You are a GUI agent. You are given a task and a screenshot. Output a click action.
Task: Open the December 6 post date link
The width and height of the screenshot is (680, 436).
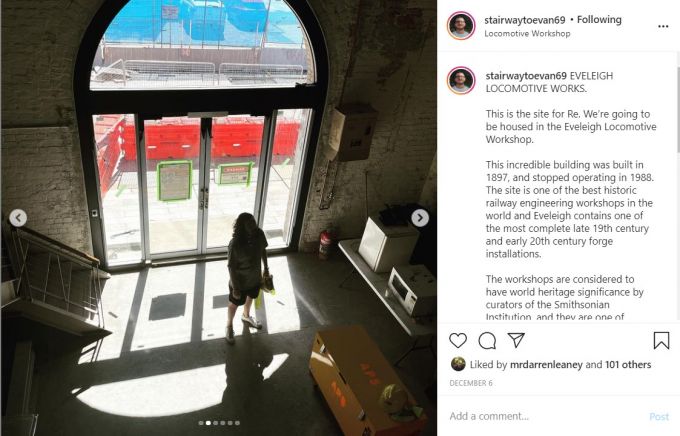471,383
